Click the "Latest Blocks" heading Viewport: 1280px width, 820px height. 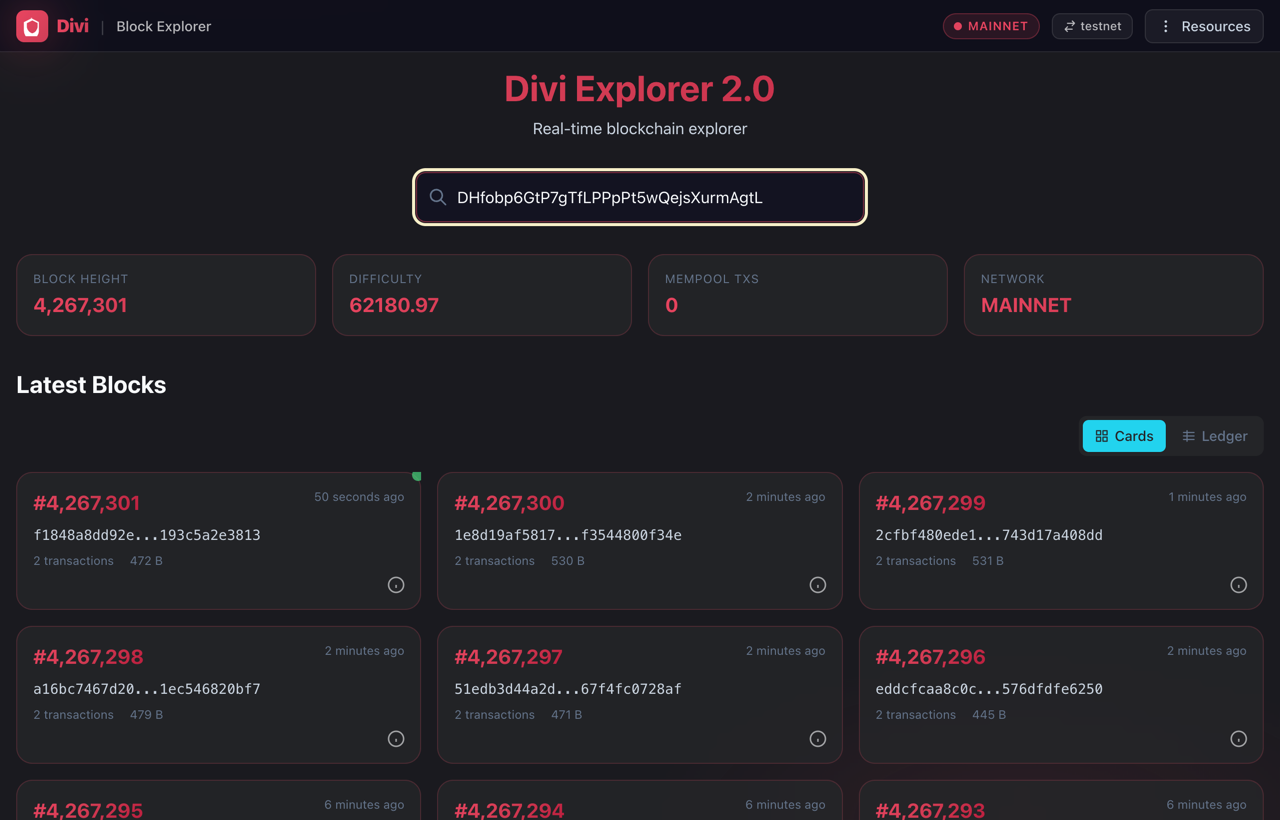(x=91, y=385)
